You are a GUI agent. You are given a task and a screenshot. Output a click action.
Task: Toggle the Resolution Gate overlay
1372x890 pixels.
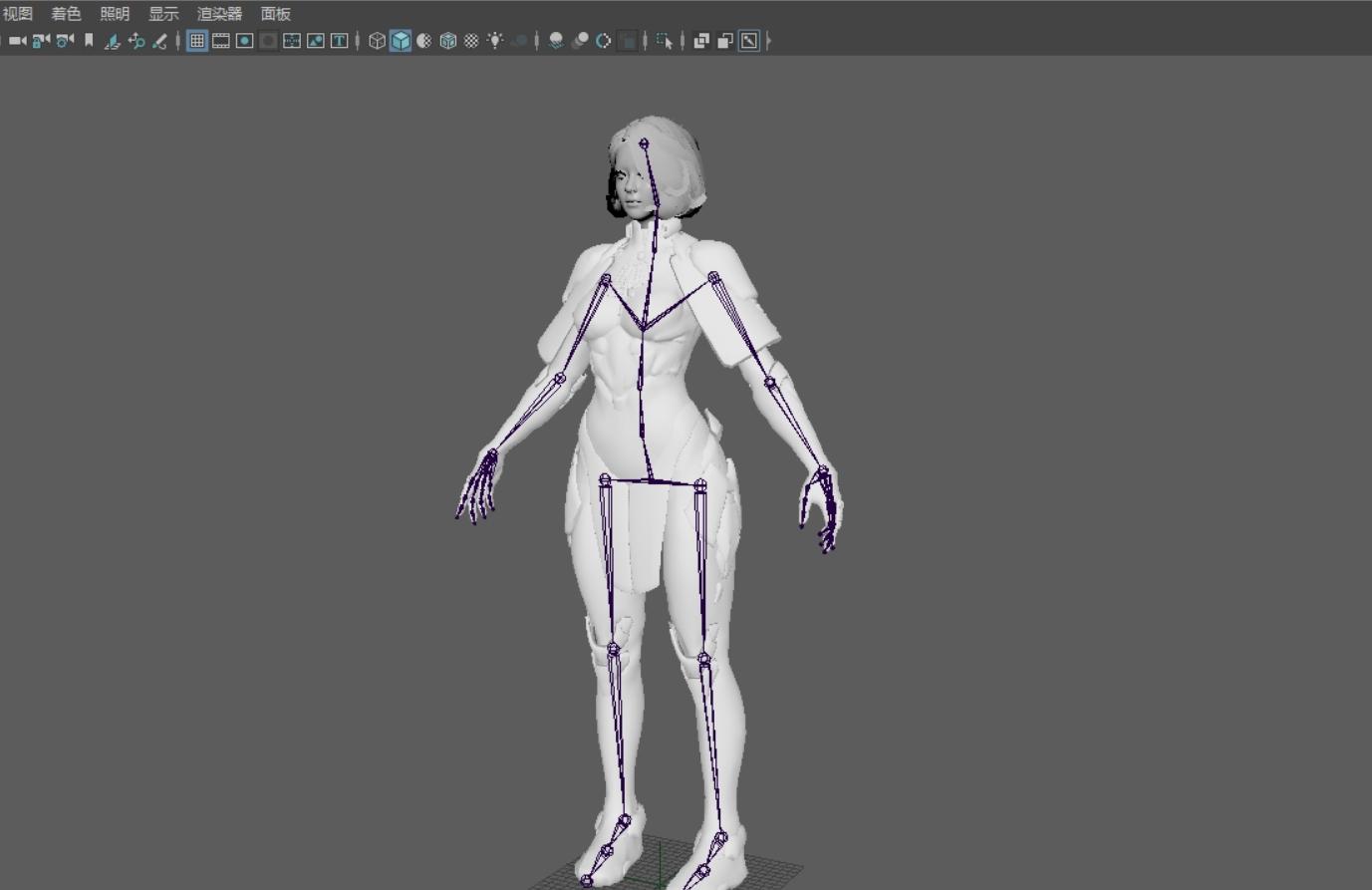[245, 41]
